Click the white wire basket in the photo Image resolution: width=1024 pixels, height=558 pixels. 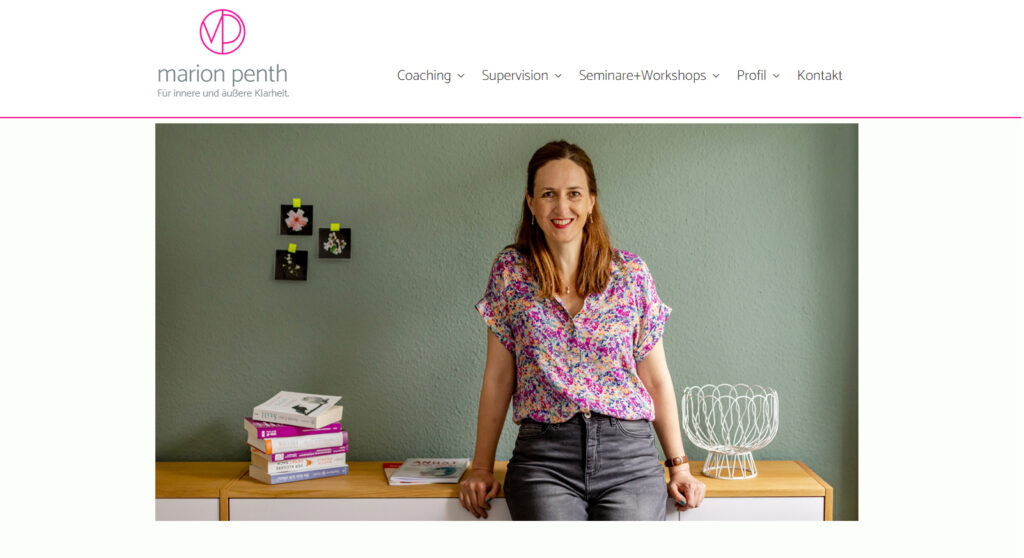click(x=729, y=431)
